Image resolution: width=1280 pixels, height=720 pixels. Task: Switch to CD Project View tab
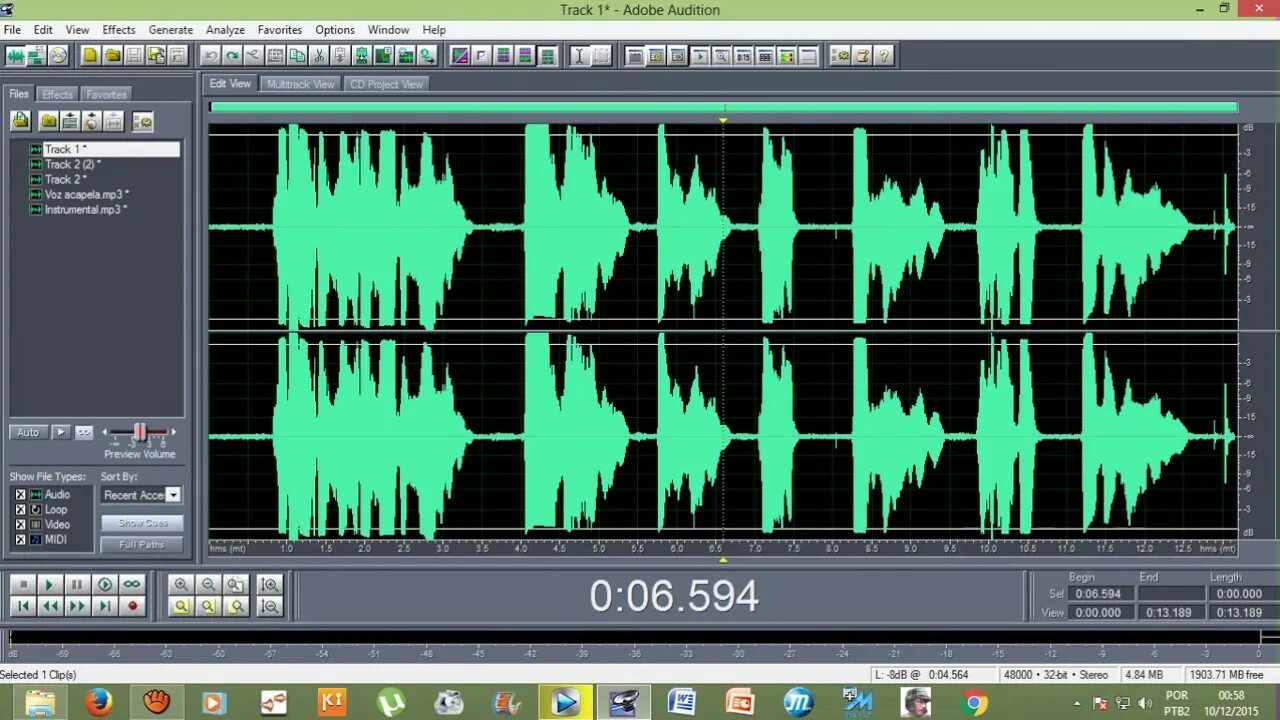tap(386, 84)
